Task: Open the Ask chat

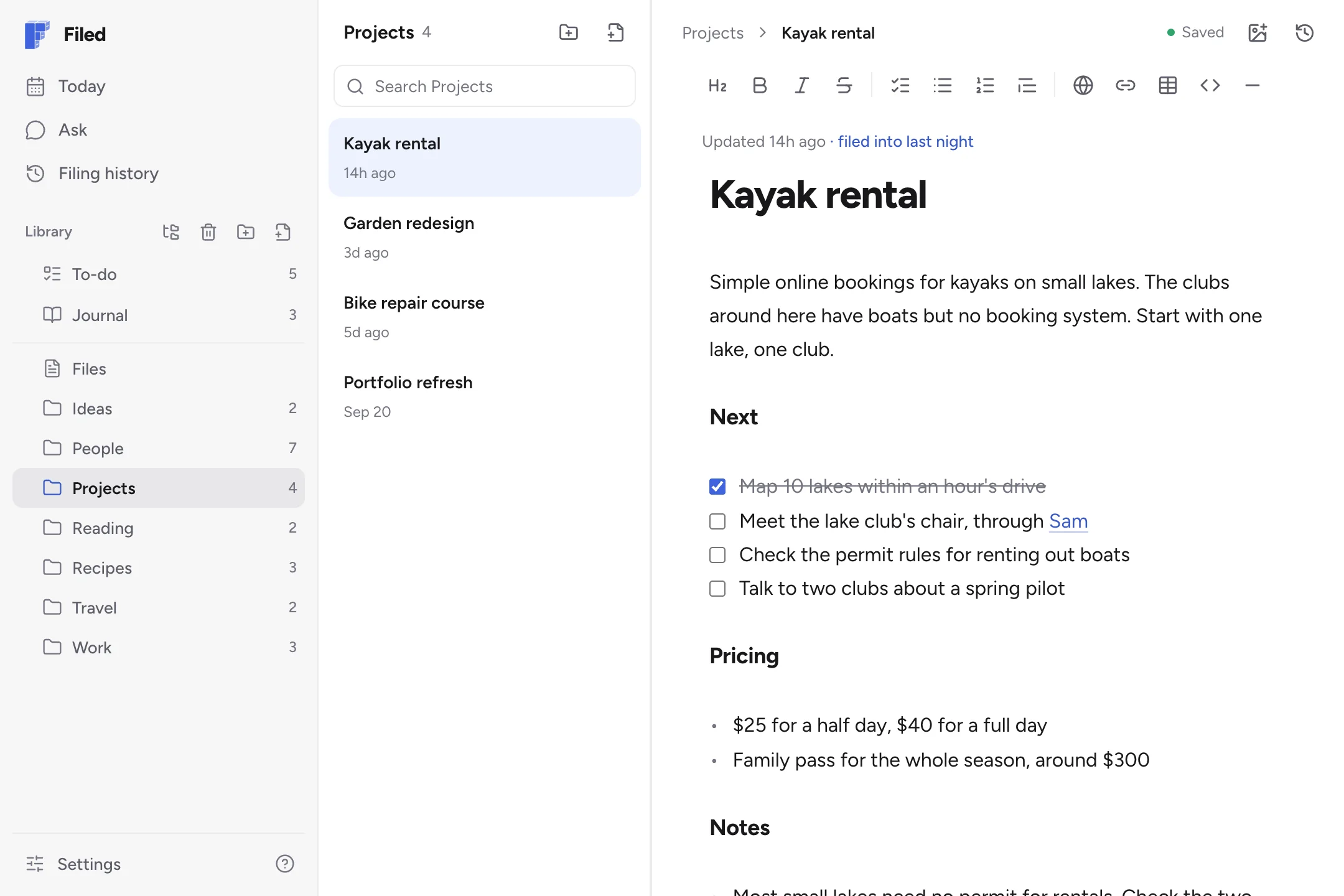Action: (x=159, y=129)
